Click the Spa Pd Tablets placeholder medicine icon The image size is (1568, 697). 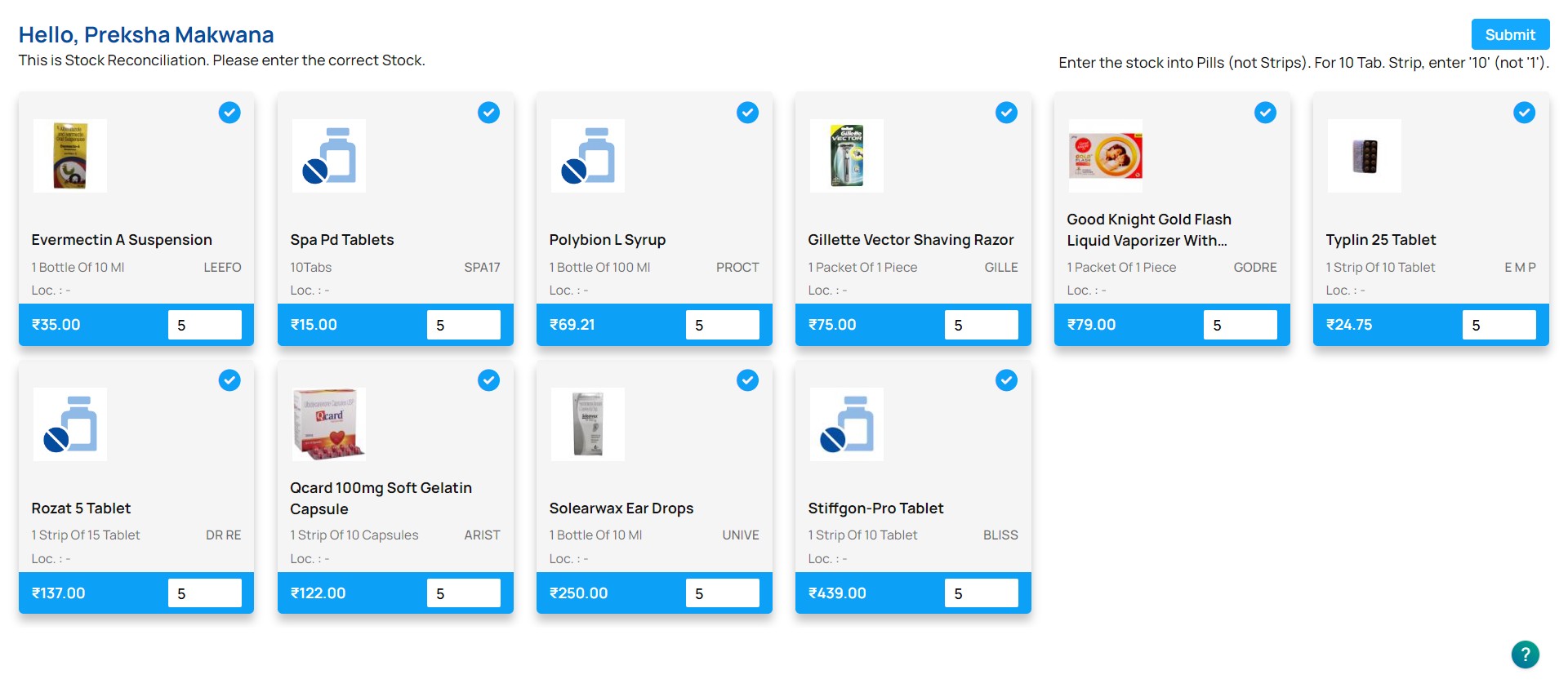click(x=329, y=156)
